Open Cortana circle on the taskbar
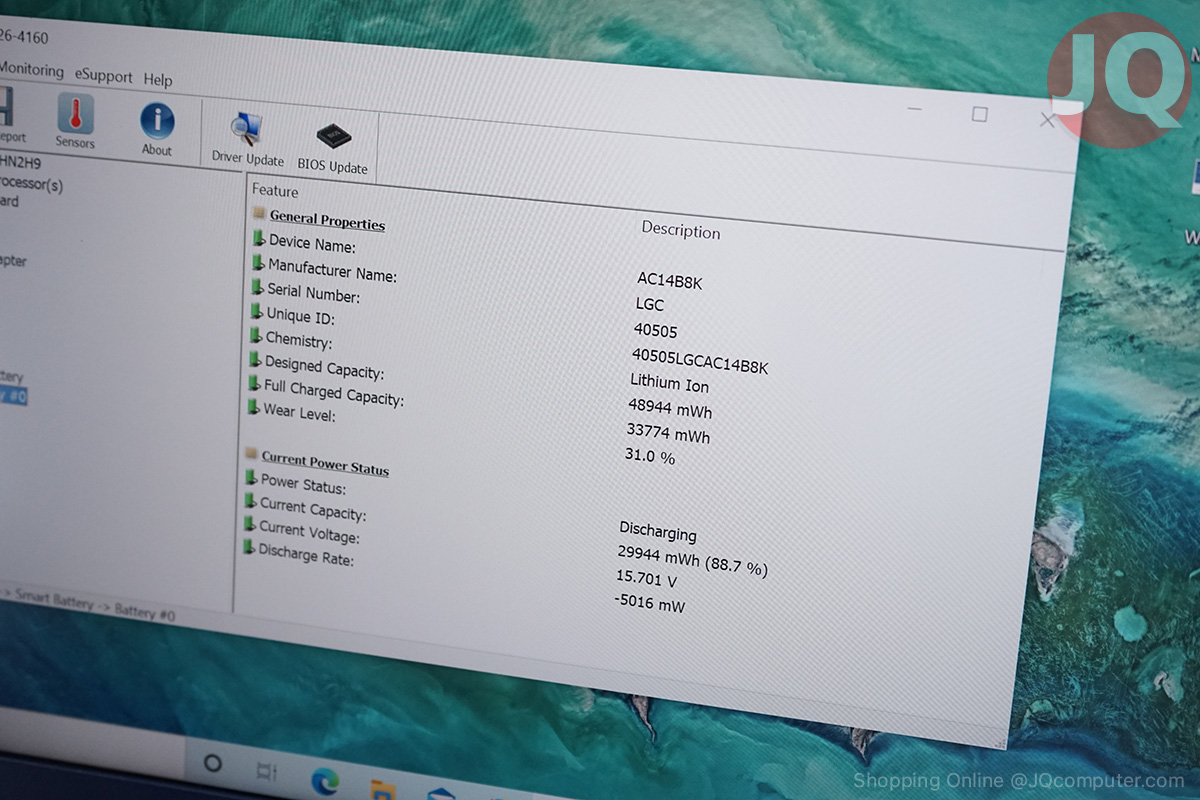Viewport: 1200px width, 800px height. pyautogui.click(x=212, y=763)
